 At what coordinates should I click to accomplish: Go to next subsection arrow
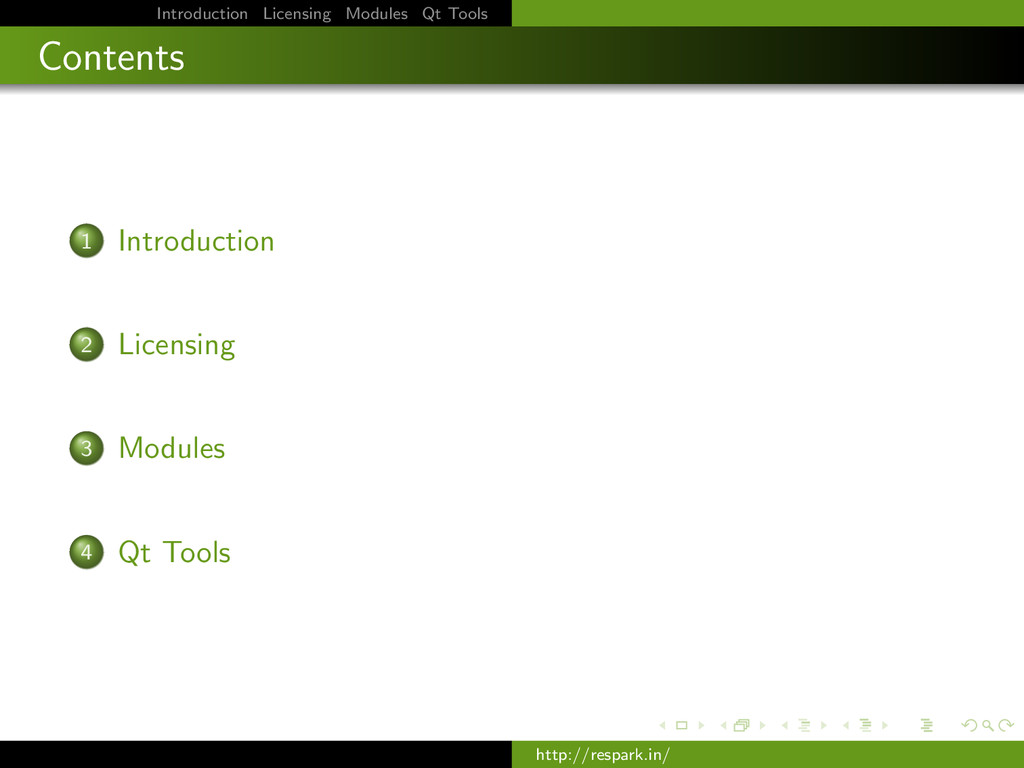(x=824, y=726)
